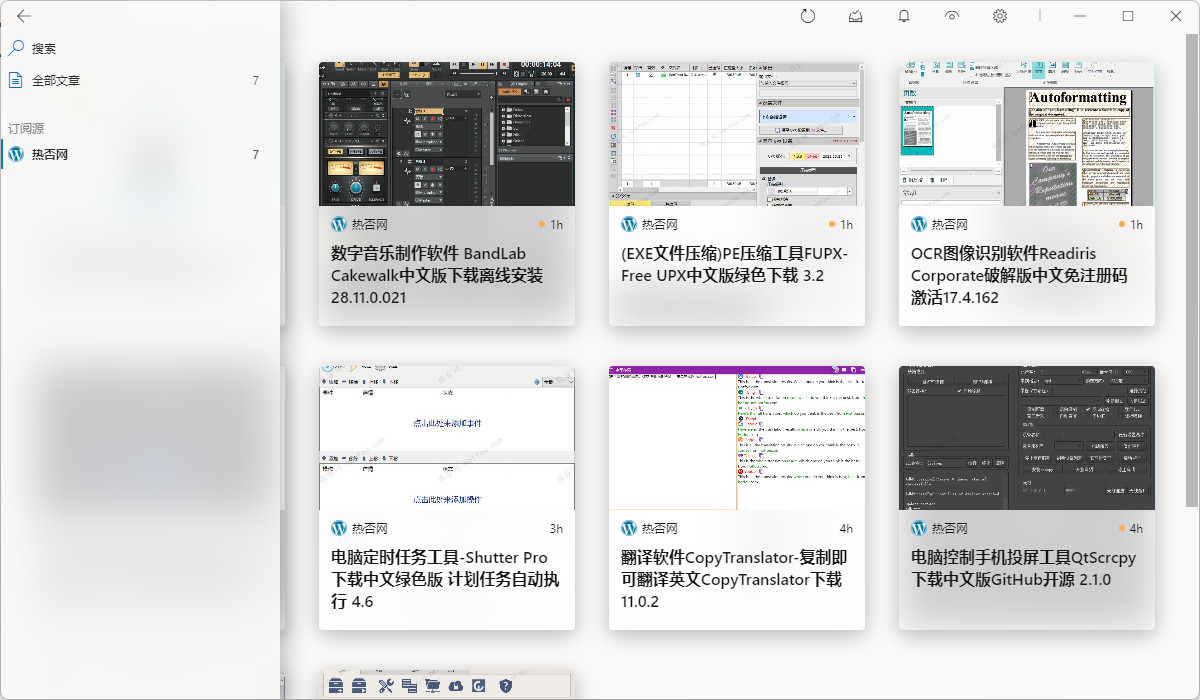Image resolution: width=1200 pixels, height=700 pixels.
Task: Click 4h timestamp on the QtScrcpy card
Action: pyautogui.click(x=1136, y=529)
